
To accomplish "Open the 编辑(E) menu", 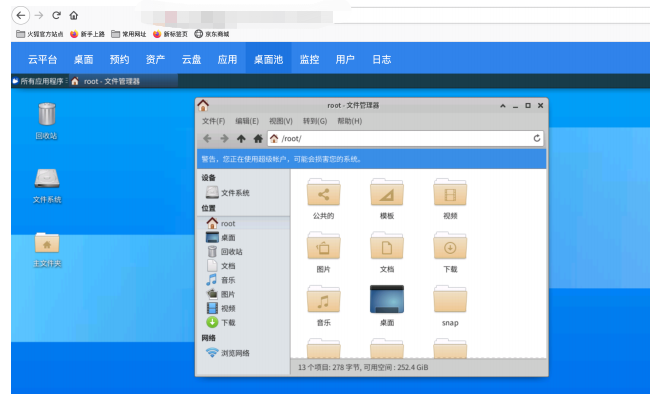I will [247, 121].
